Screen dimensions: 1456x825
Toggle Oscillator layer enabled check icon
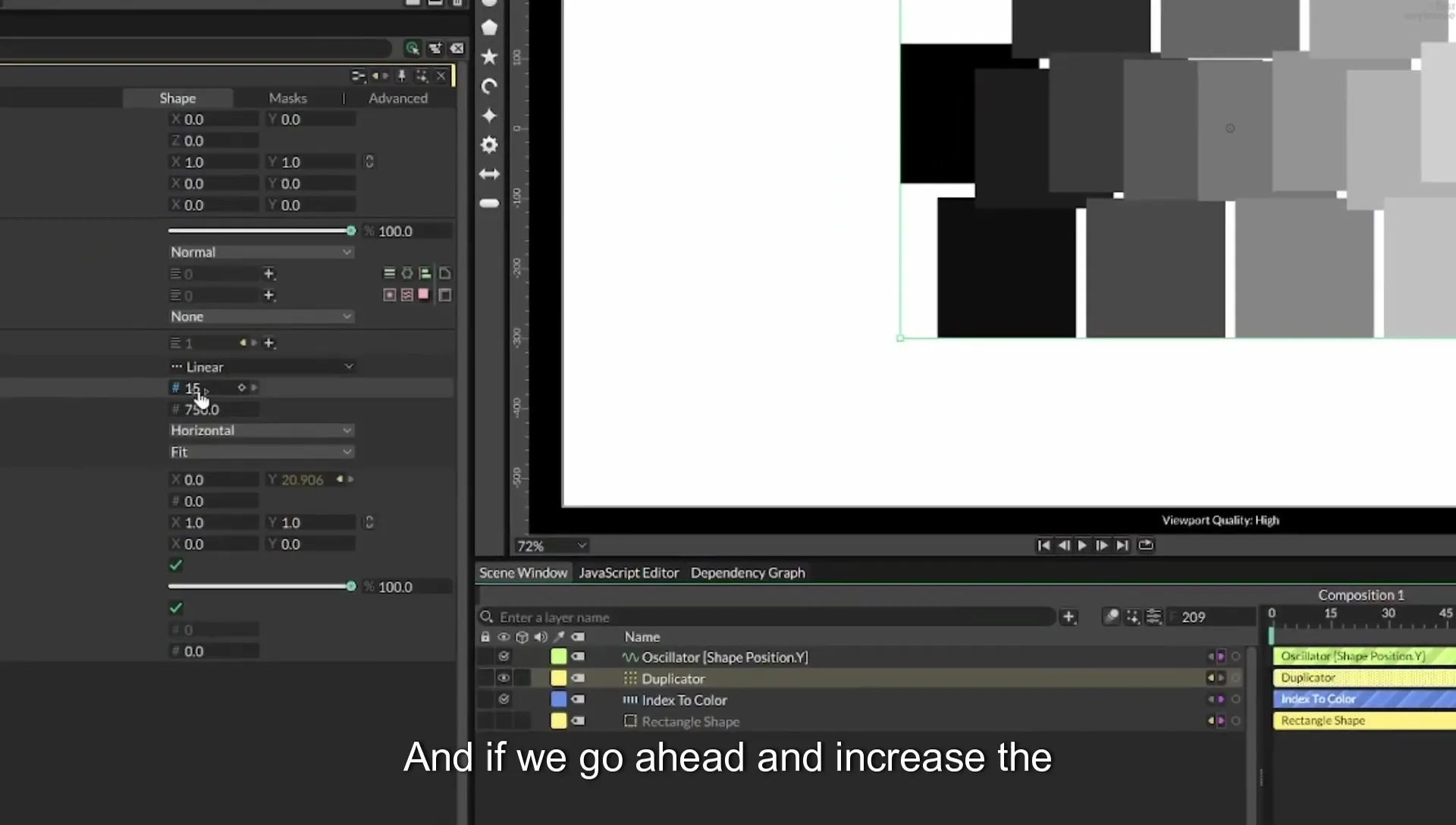pos(504,657)
